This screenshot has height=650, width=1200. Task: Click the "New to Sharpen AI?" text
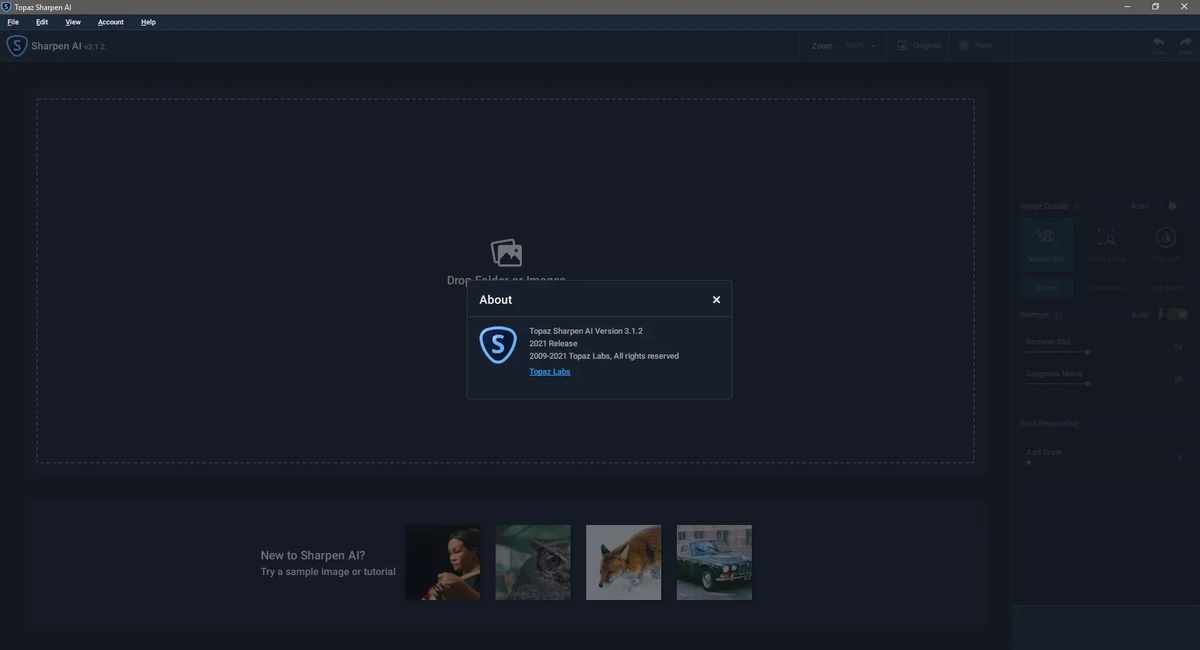pos(313,555)
